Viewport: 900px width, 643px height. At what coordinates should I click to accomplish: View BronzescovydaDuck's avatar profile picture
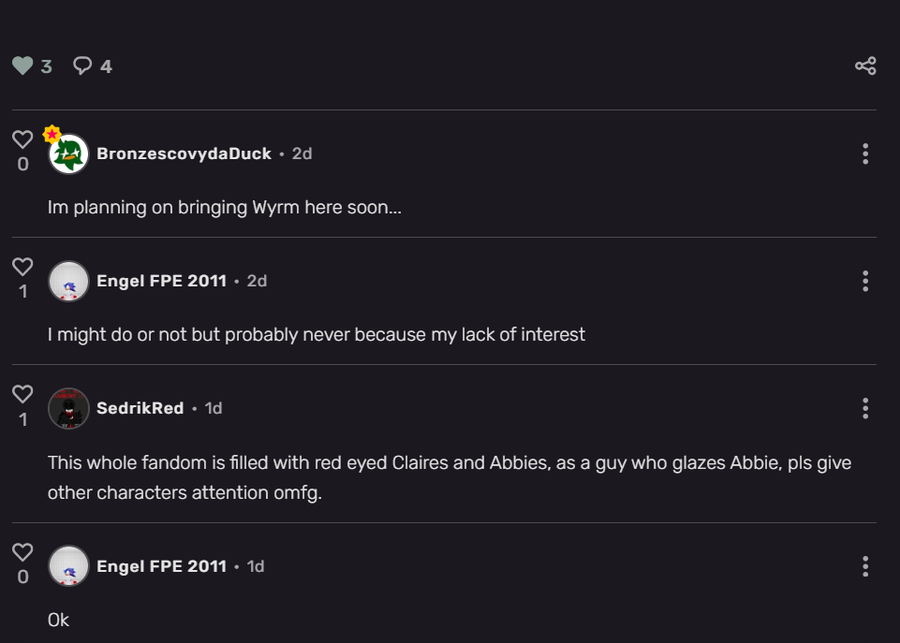coord(69,154)
